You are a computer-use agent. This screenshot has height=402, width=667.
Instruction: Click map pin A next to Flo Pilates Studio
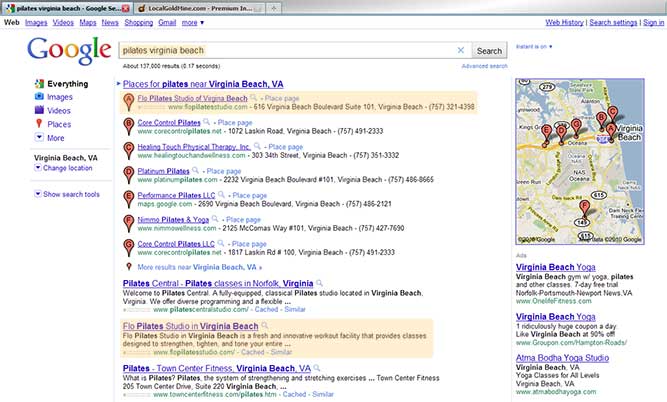pos(128,102)
